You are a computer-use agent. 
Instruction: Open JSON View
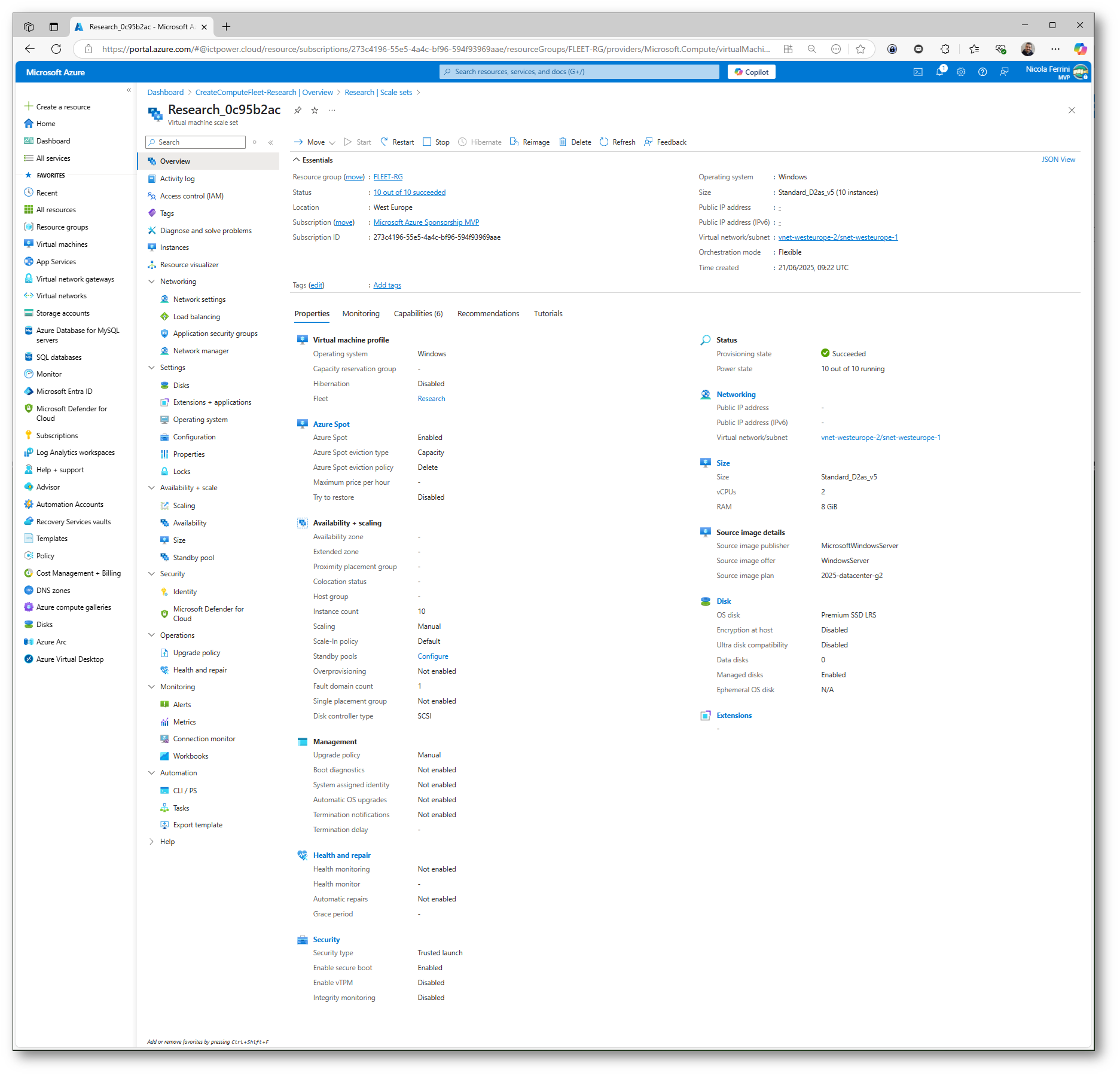click(1058, 160)
